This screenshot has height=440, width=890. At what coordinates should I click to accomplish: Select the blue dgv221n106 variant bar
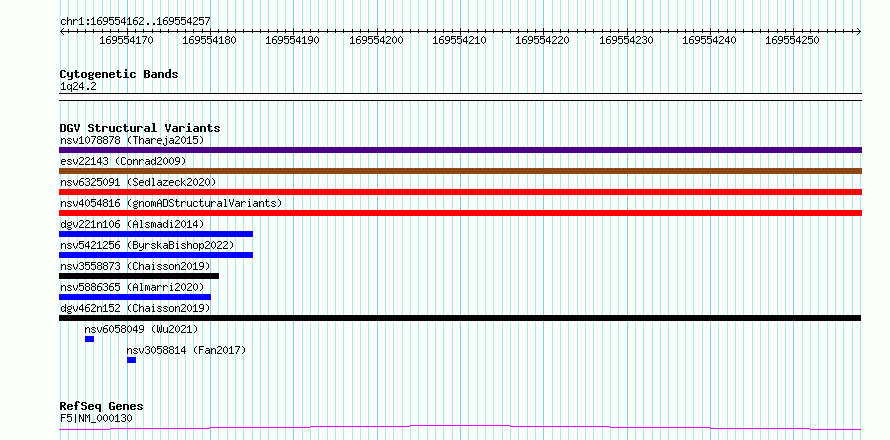tap(156, 234)
